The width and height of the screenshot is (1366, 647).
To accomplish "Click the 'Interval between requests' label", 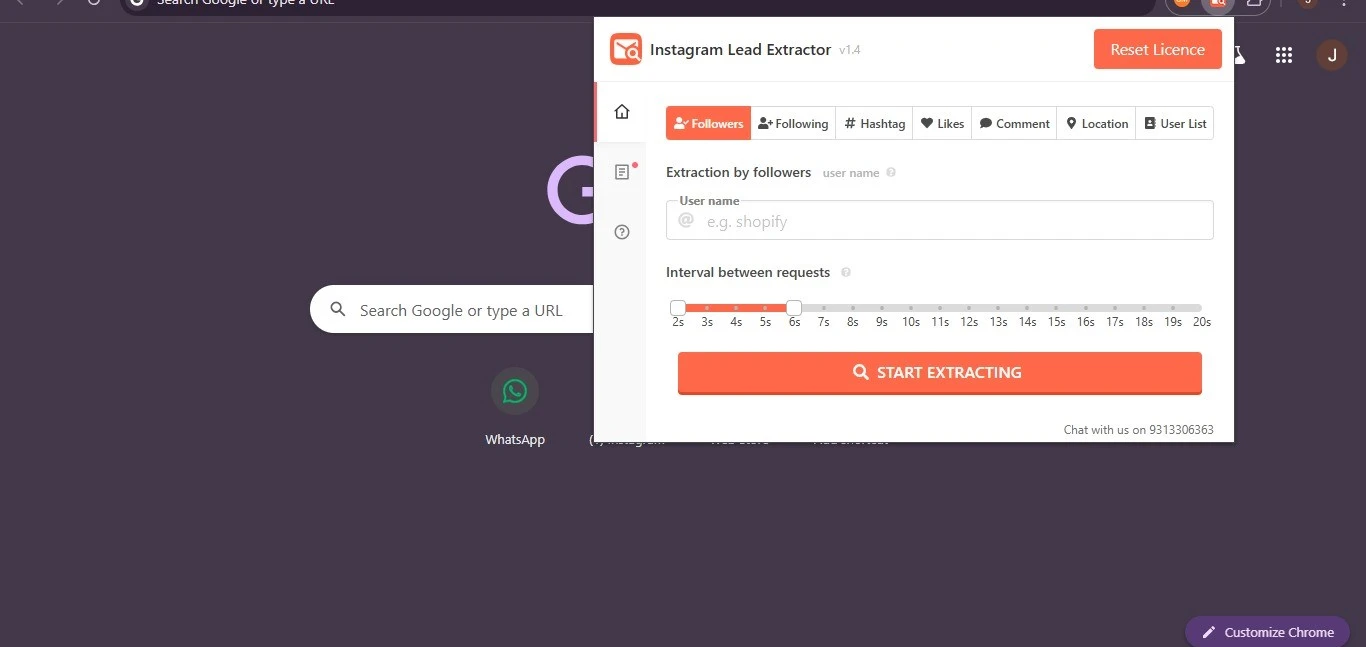I will point(748,272).
